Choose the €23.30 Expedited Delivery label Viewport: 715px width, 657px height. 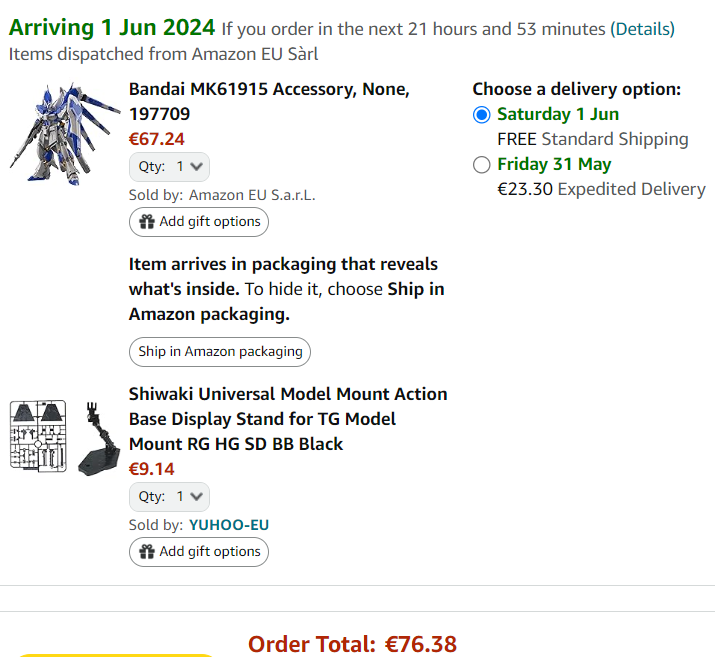coord(601,189)
